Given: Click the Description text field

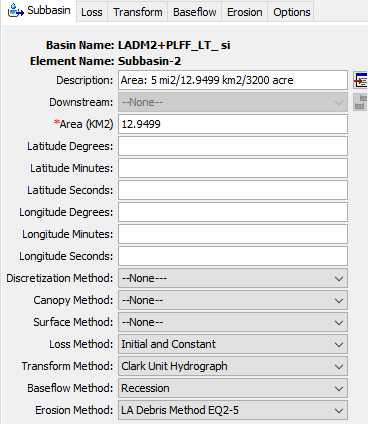Looking at the screenshot, I should pyautogui.click(x=233, y=80).
